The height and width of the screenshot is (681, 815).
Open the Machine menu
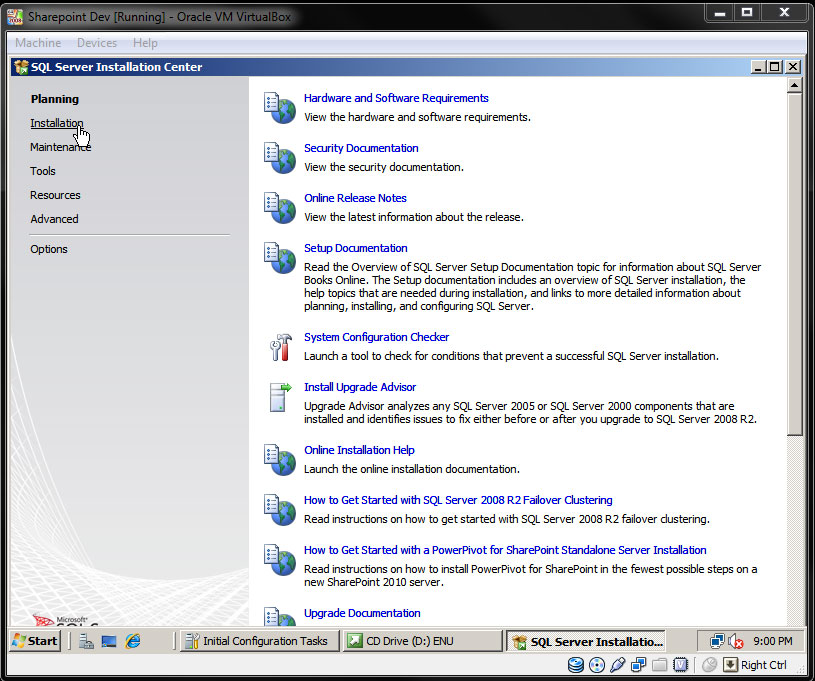point(38,43)
